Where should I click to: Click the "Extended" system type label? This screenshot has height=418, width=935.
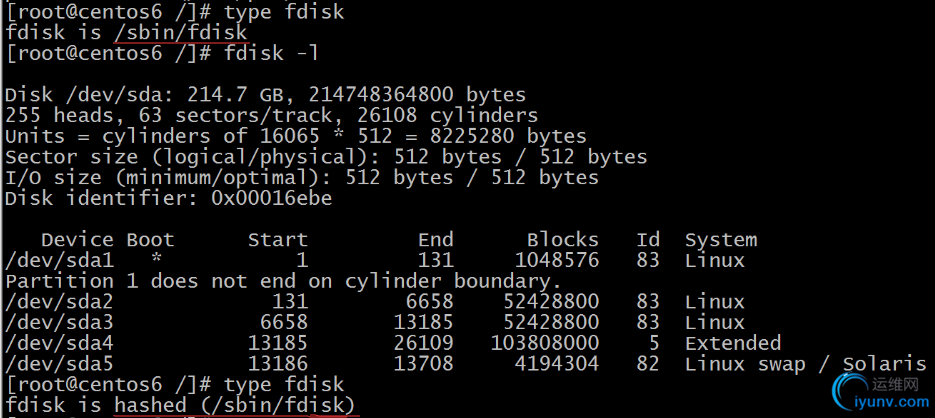732,343
